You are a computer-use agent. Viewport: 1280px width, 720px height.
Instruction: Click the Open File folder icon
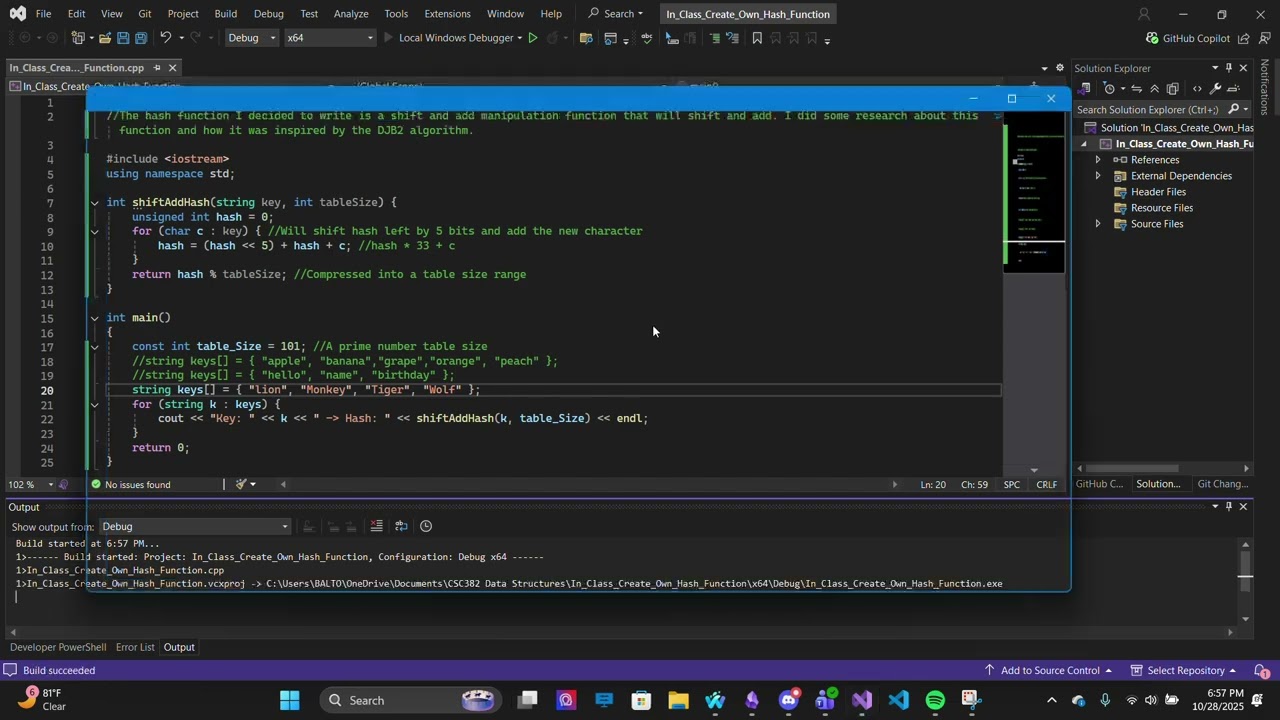[103, 38]
